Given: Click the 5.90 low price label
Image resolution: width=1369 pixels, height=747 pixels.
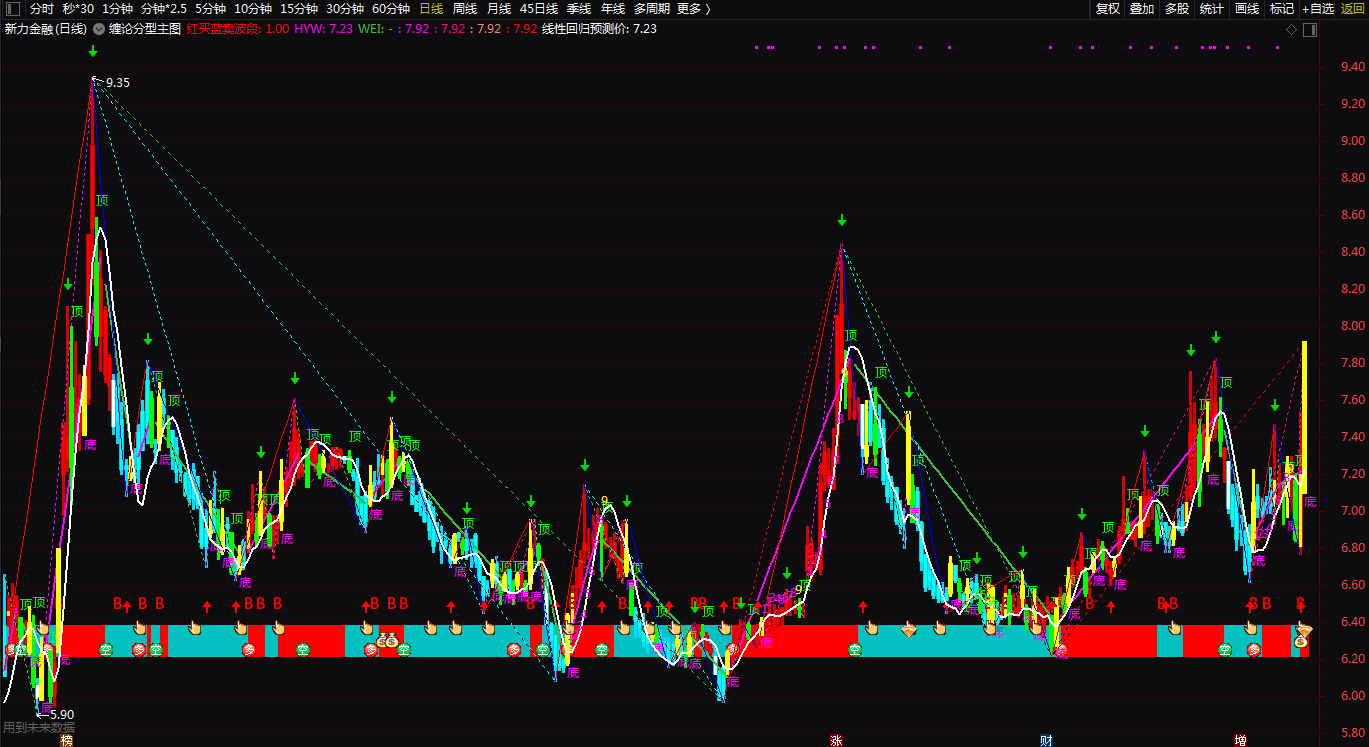Looking at the screenshot, I should click(61, 715).
